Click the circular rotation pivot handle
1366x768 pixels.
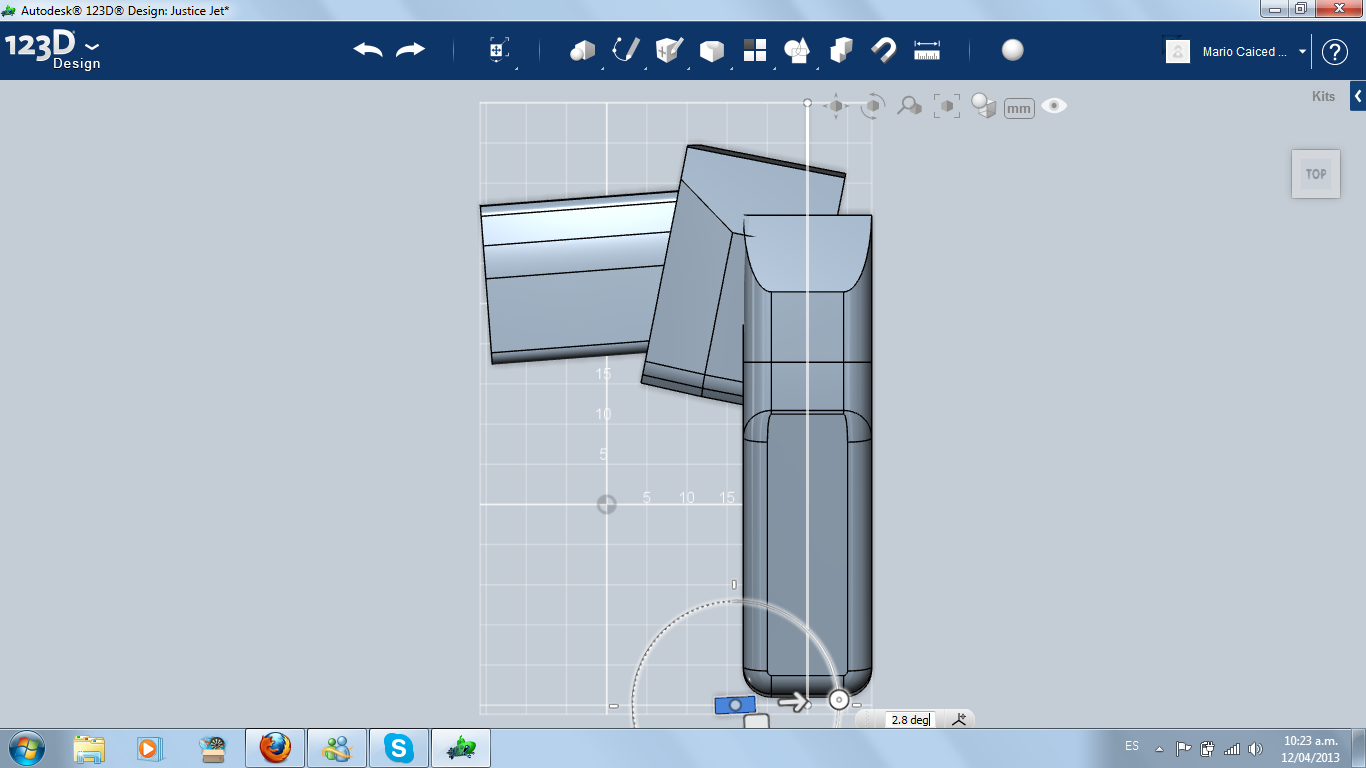(x=840, y=700)
